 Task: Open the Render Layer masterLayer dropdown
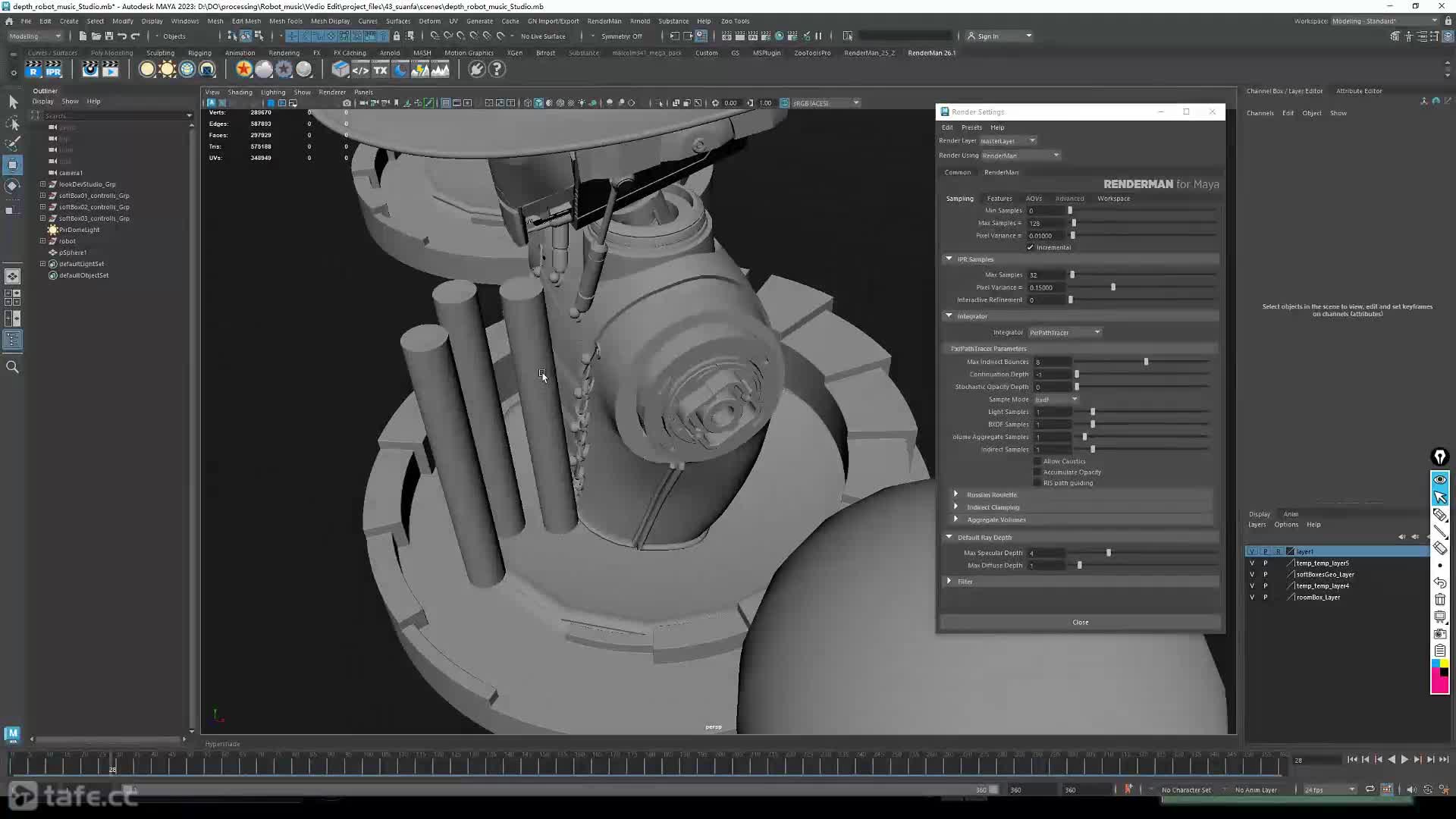click(1008, 141)
